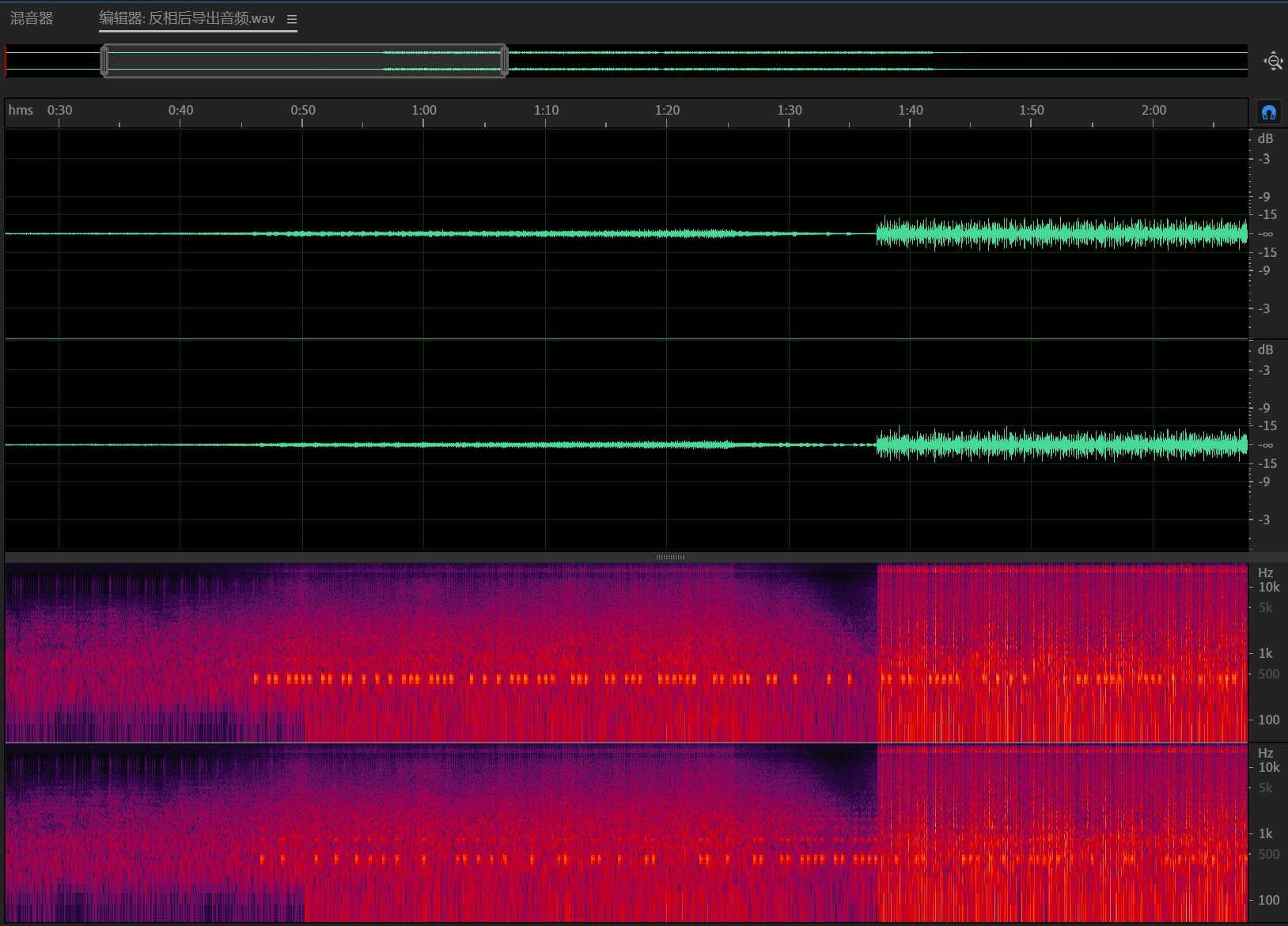Image resolution: width=1288 pixels, height=926 pixels.
Task: Click the 10k mark on the top frequency scale
Action: (1268, 587)
